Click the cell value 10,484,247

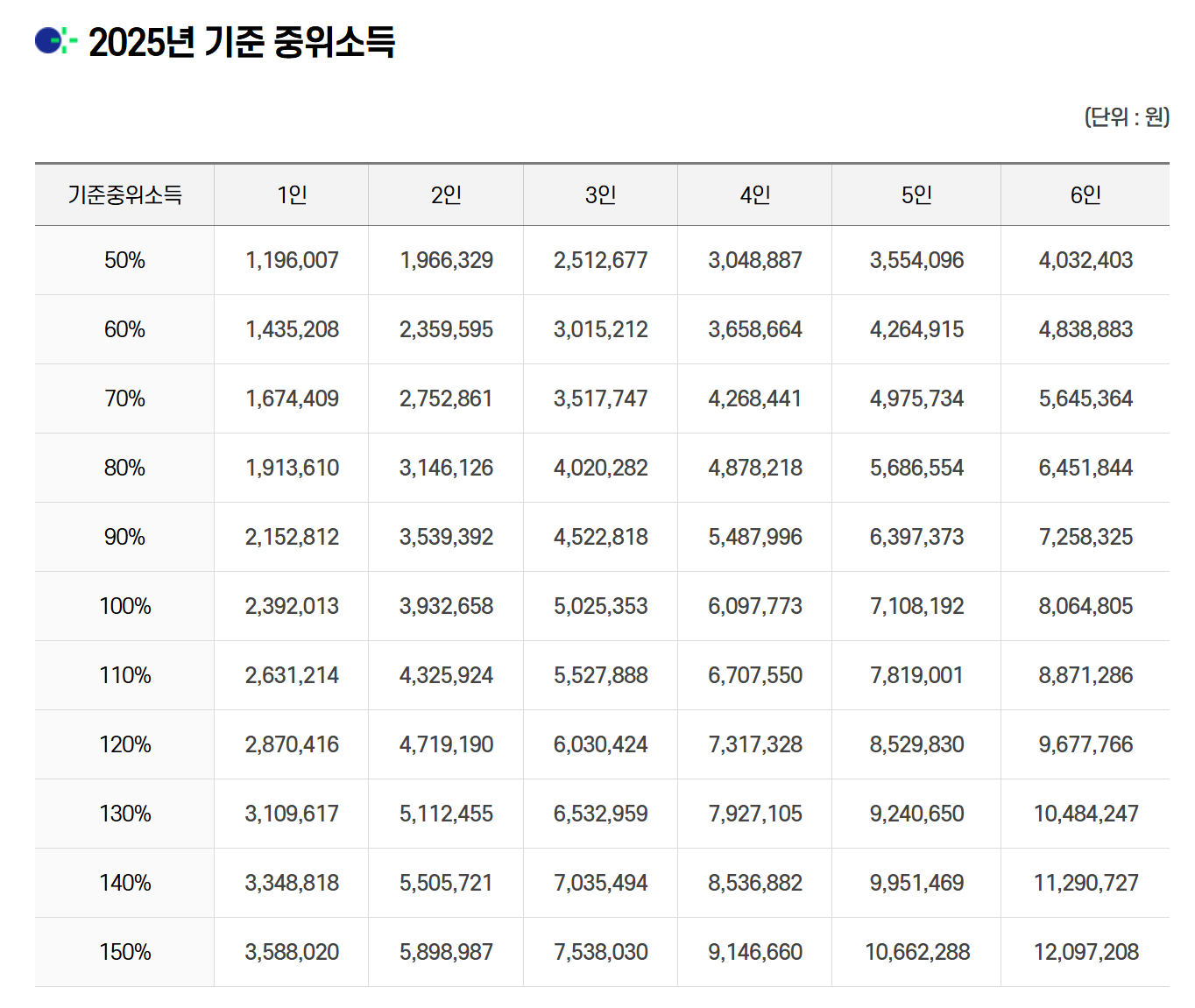point(1085,814)
